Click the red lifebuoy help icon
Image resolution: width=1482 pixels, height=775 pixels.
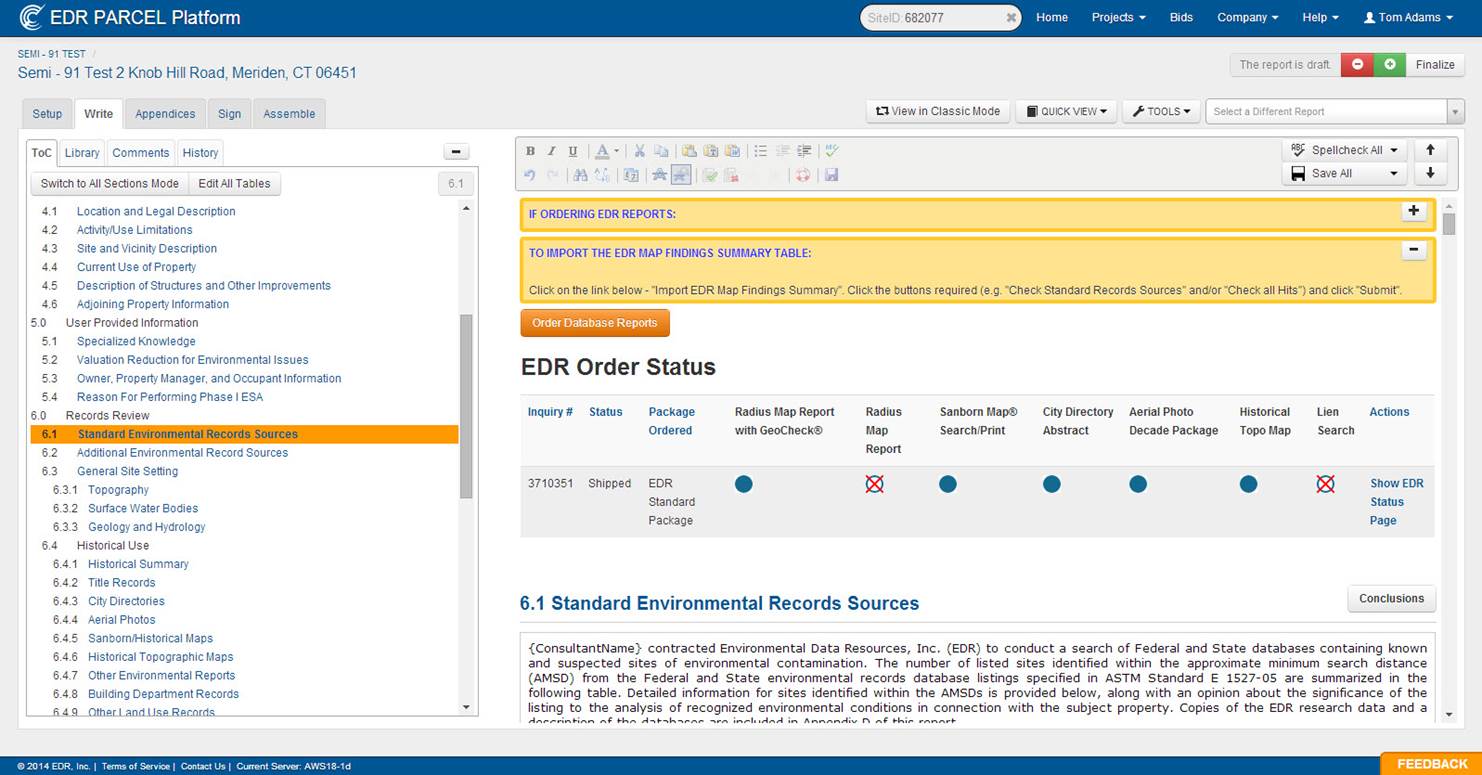(802, 175)
